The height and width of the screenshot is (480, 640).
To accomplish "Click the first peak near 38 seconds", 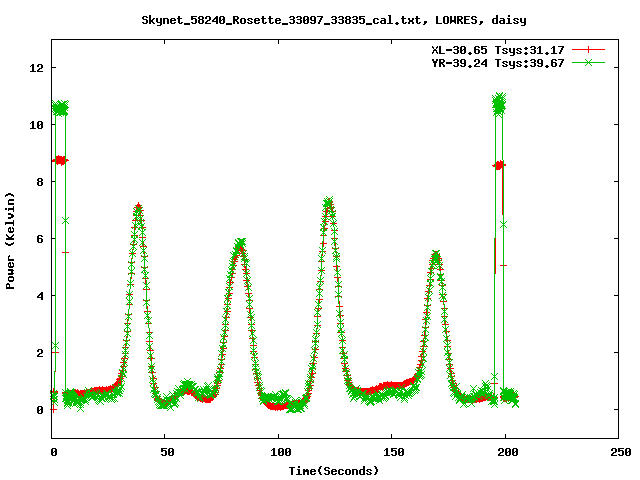I will coord(138,209).
